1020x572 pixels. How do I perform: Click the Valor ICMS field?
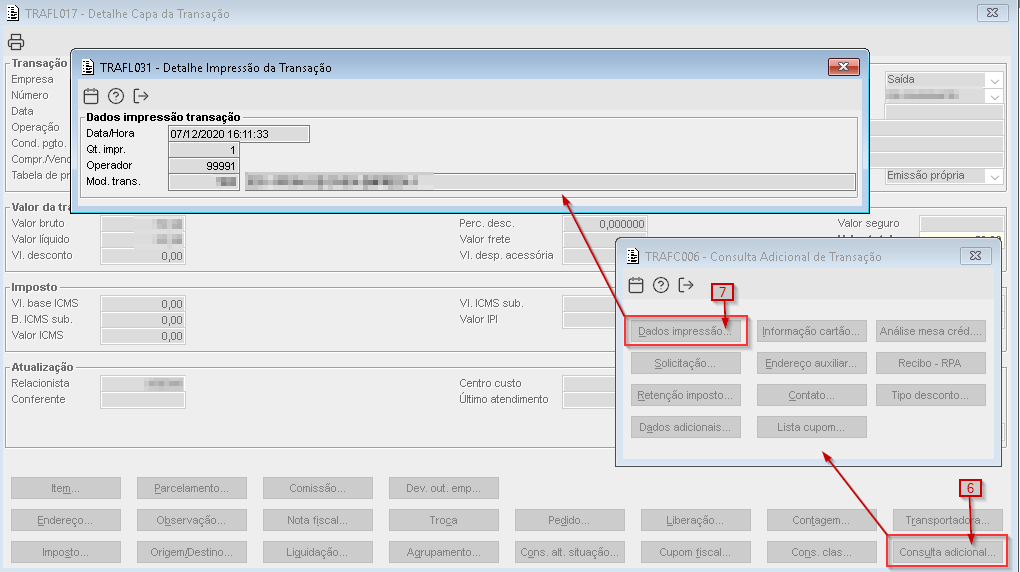tap(143, 336)
